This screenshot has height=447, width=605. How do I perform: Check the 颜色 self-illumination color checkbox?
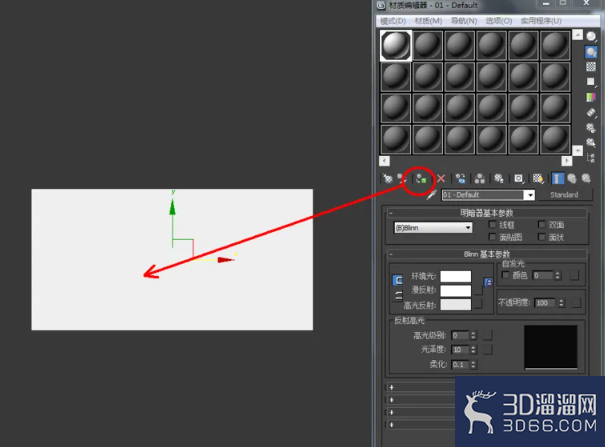pyautogui.click(x=505, y=275)
